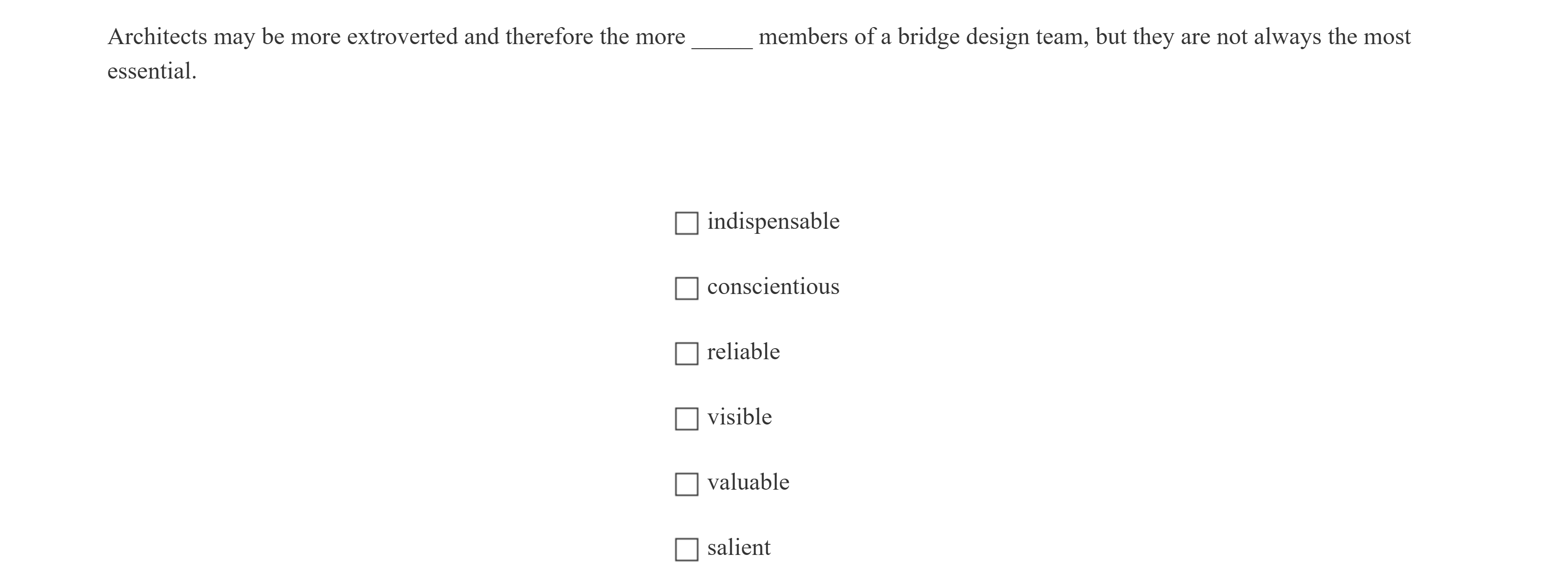
Task: Select the word indispensable
Action: (x=773, y=220)
